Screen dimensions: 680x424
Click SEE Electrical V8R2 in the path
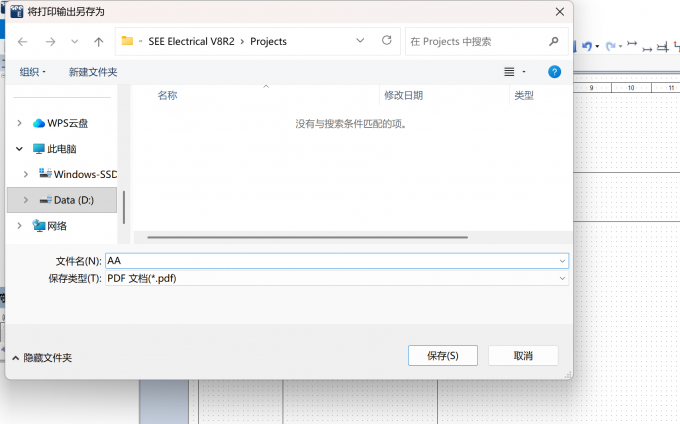[191, 41]
